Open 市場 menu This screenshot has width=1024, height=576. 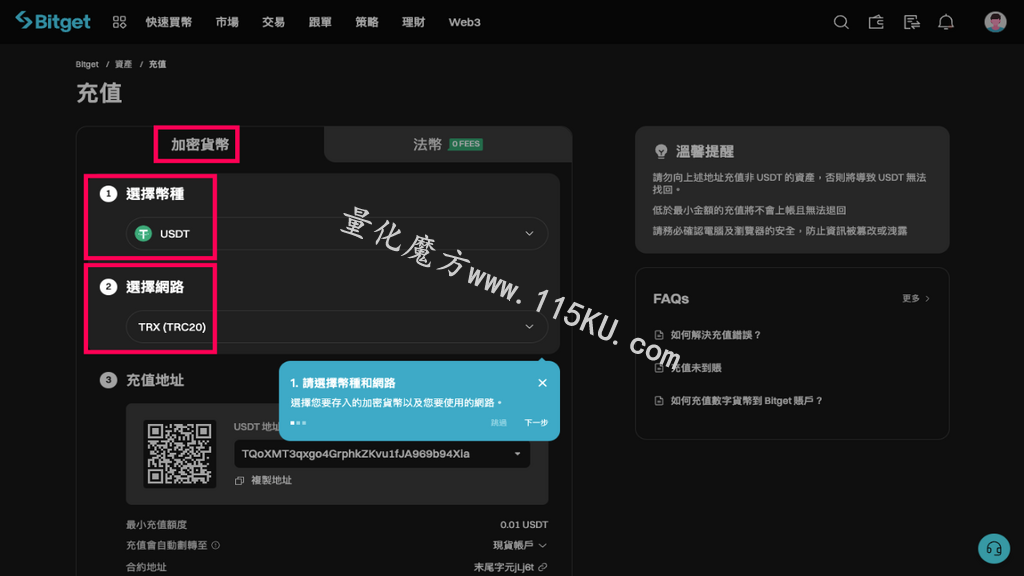(227, 22)
